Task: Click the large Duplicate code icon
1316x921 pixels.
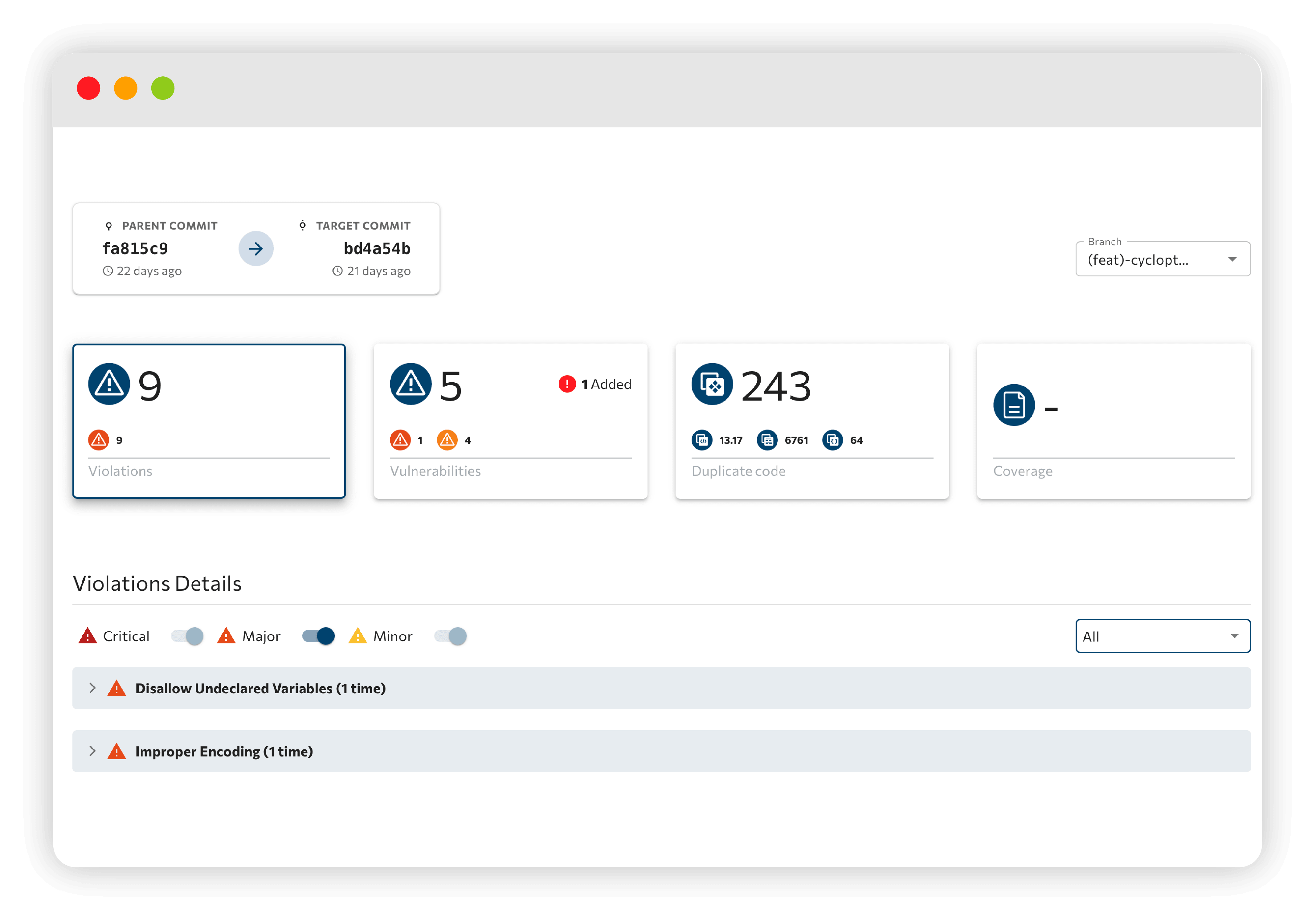Action: pos(712,384)
